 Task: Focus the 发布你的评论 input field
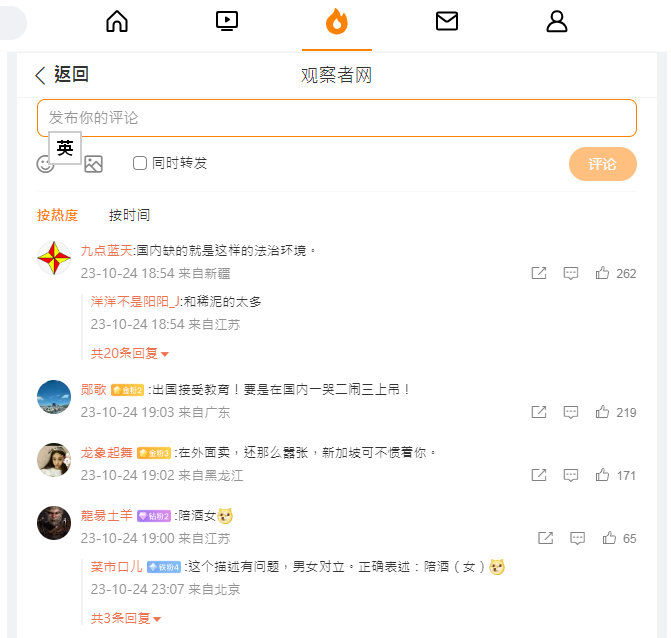pyautogui.click(x=336, y=118)
